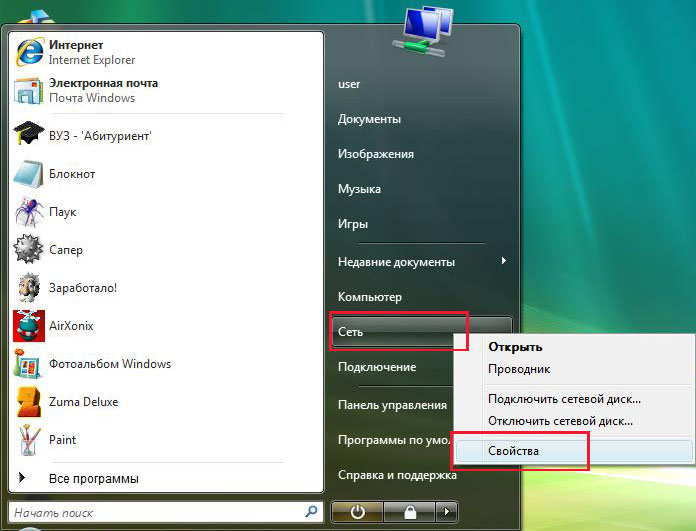Start the Паук spider solitaire icon
Screen dimensions: 696x531
28,212
